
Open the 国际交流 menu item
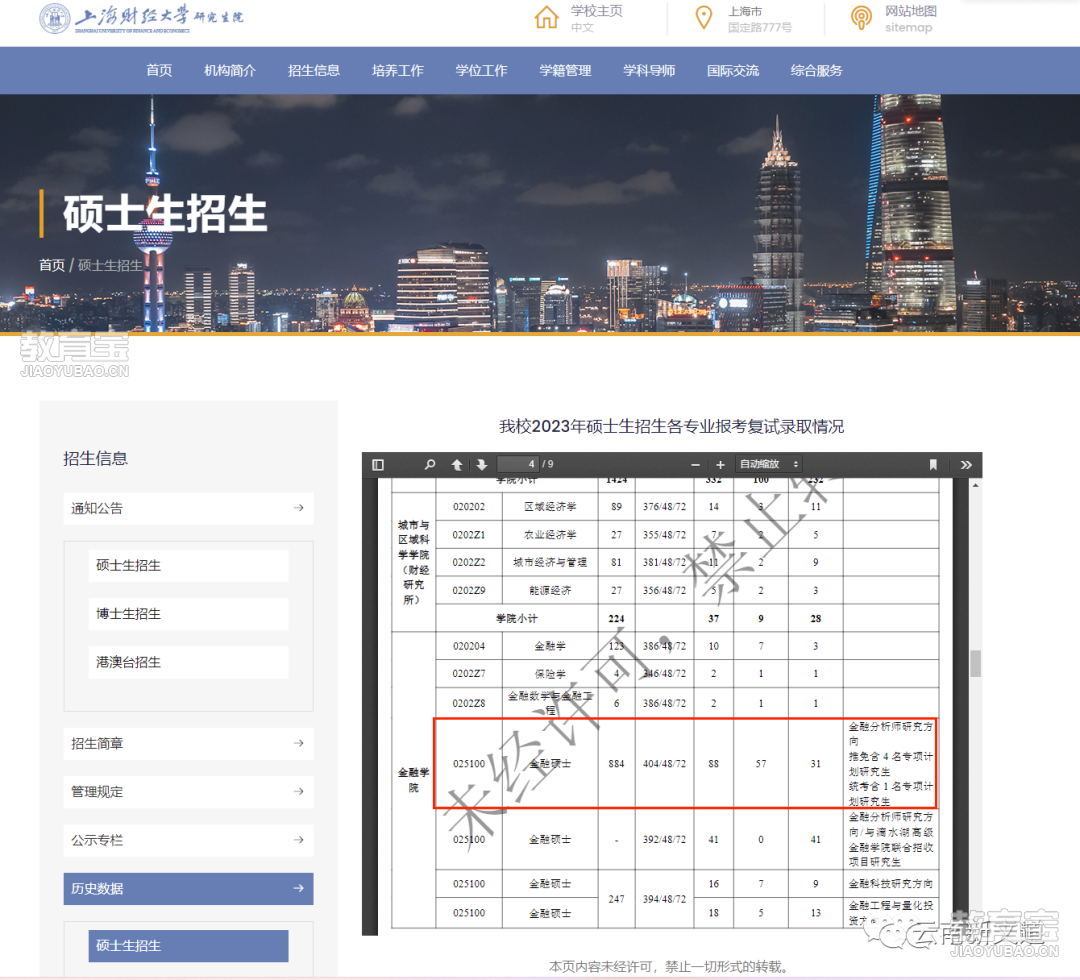tap(733, 70)
